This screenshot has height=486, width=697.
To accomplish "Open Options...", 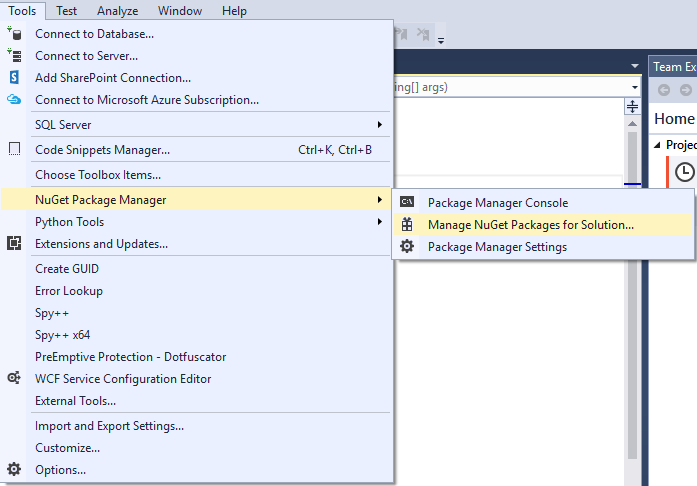I will click(196, 470).
